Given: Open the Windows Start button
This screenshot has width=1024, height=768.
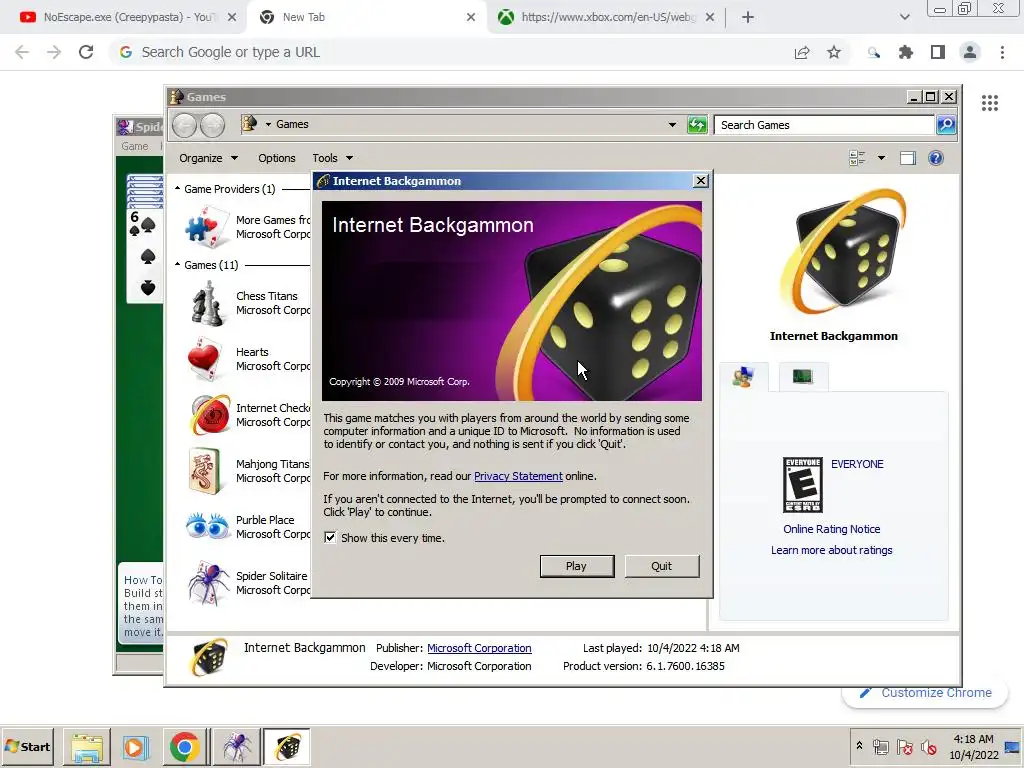Looking at the screenshot, I should (28, 746).
